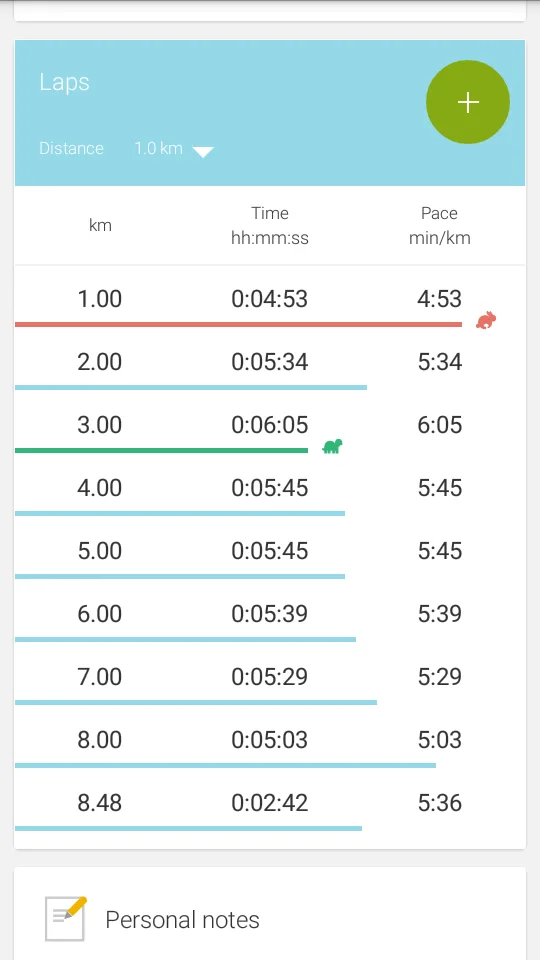The width and height of the screenshot is (540, 960).
Task: Click the red rabbit fastest-lap icon
Action: (486, 320)
